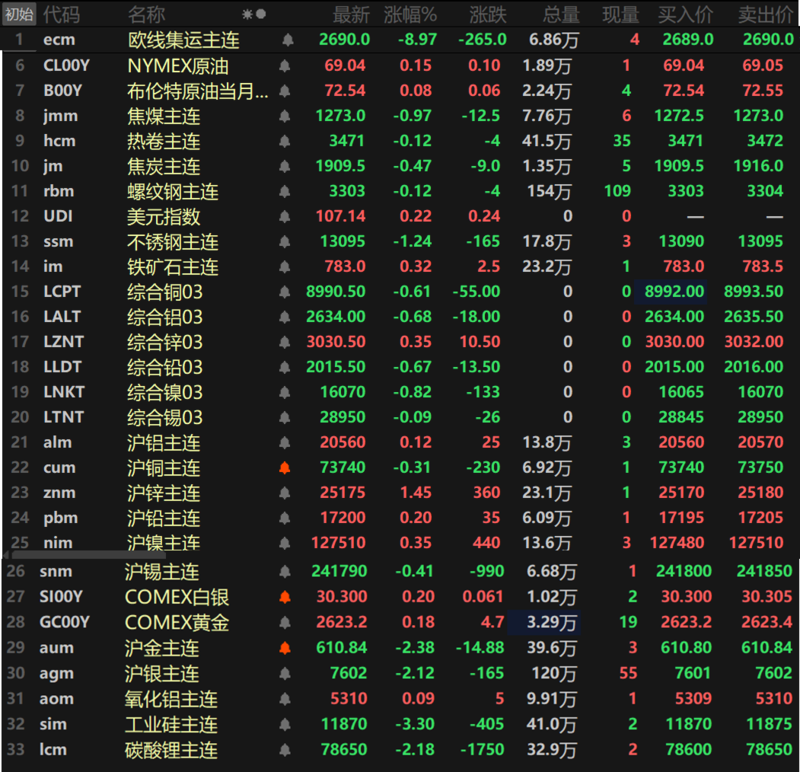Screen dimensions: 800x772
Task: Select the jmm contract code
Action: pos(61,116)
